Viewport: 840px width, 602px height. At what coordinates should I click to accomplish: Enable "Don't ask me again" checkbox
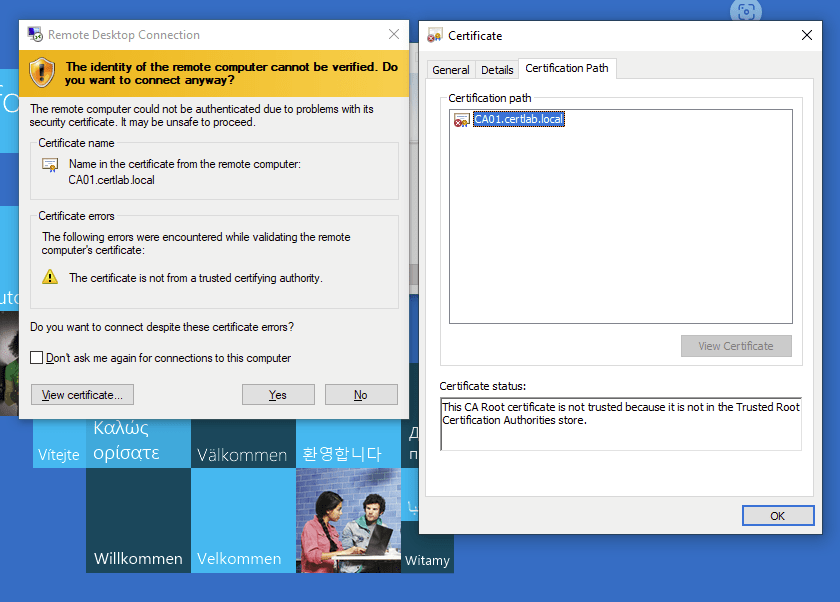coord(37,358)
